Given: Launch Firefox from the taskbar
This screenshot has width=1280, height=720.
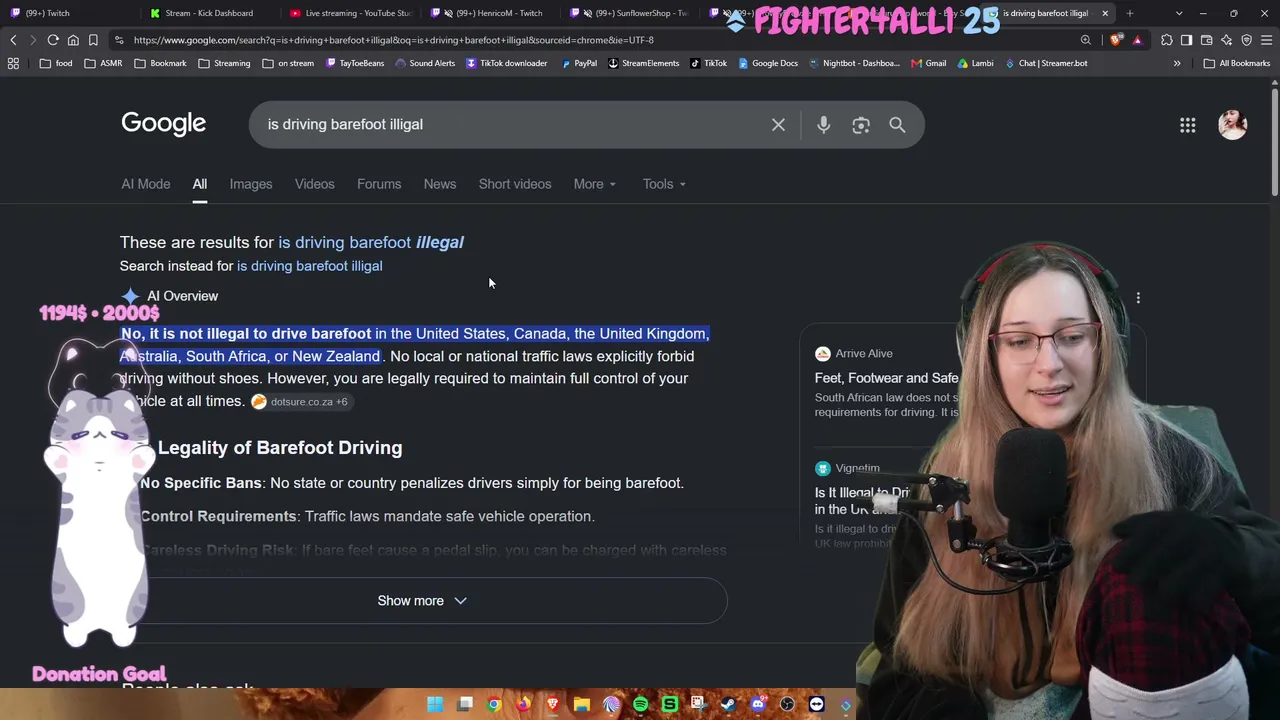Looking at the screenshot, I should coord(523,705).
